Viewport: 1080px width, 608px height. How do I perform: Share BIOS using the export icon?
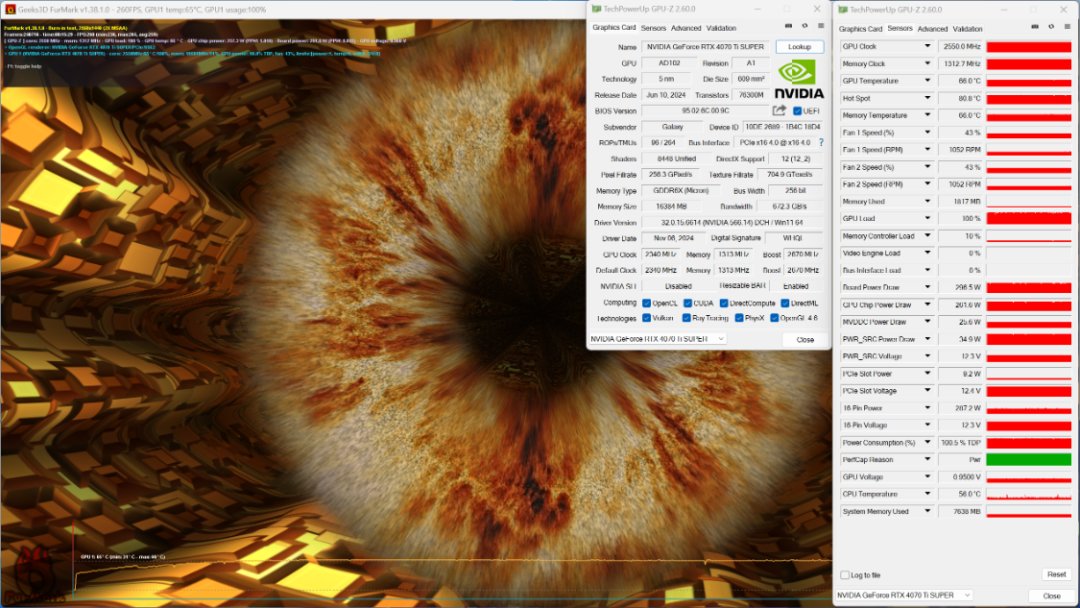pyautogui.click(x=779, y=110)
